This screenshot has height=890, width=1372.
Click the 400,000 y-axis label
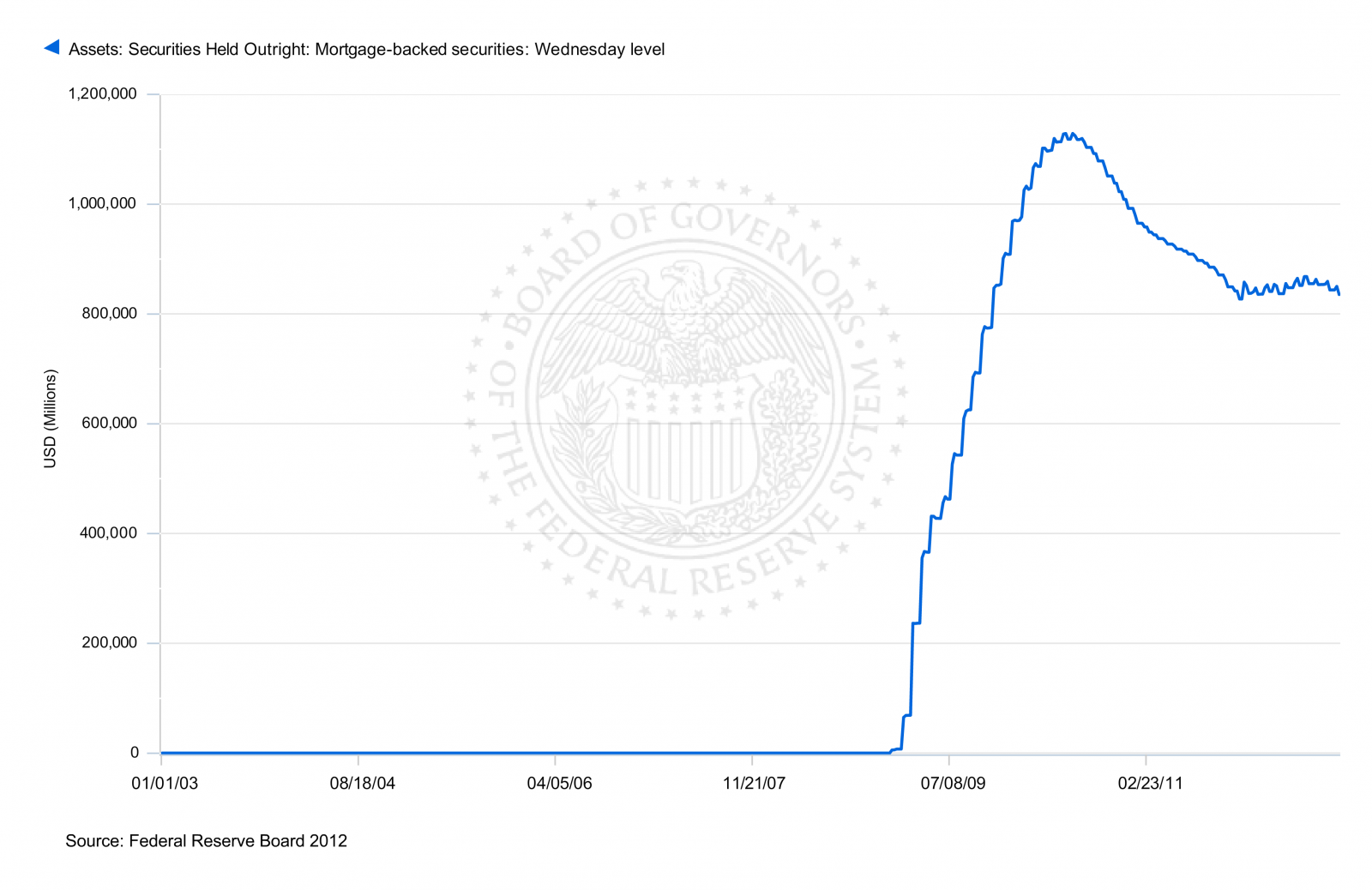click(x=109, y=532)
